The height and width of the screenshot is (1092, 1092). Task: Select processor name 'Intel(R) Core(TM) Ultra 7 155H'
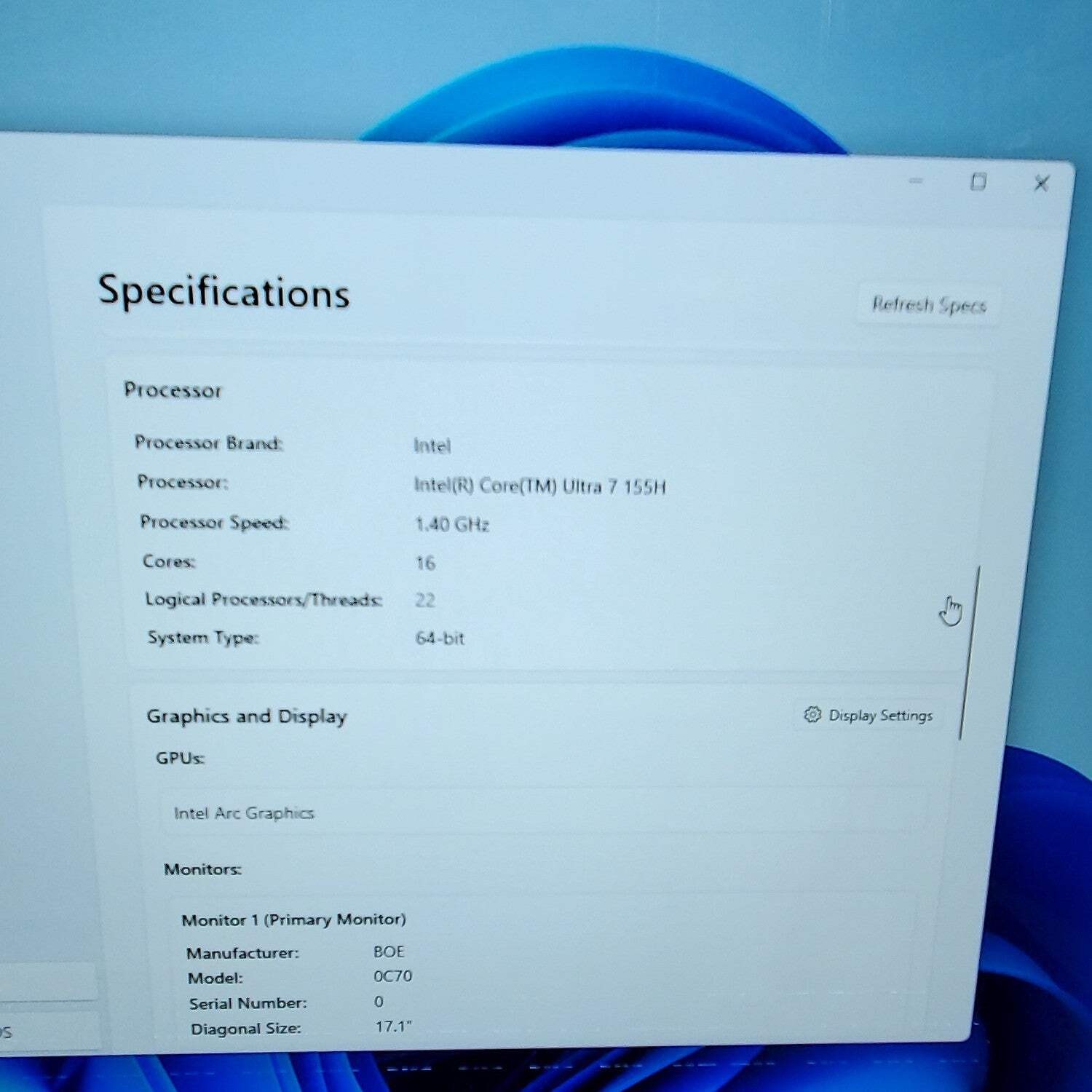[x=539, y=486]
